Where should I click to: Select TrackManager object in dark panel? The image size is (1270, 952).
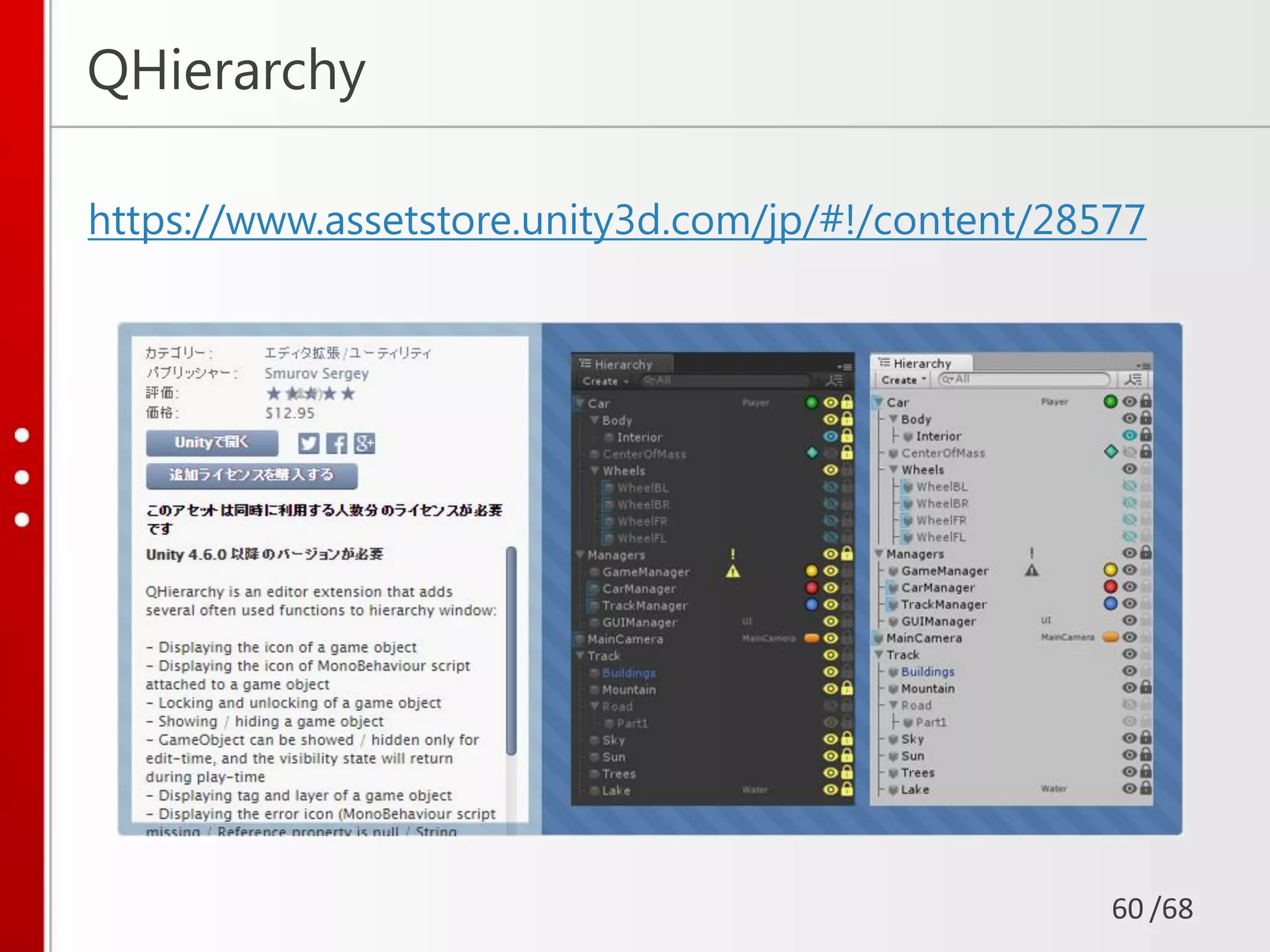click(x=645, y=606)
